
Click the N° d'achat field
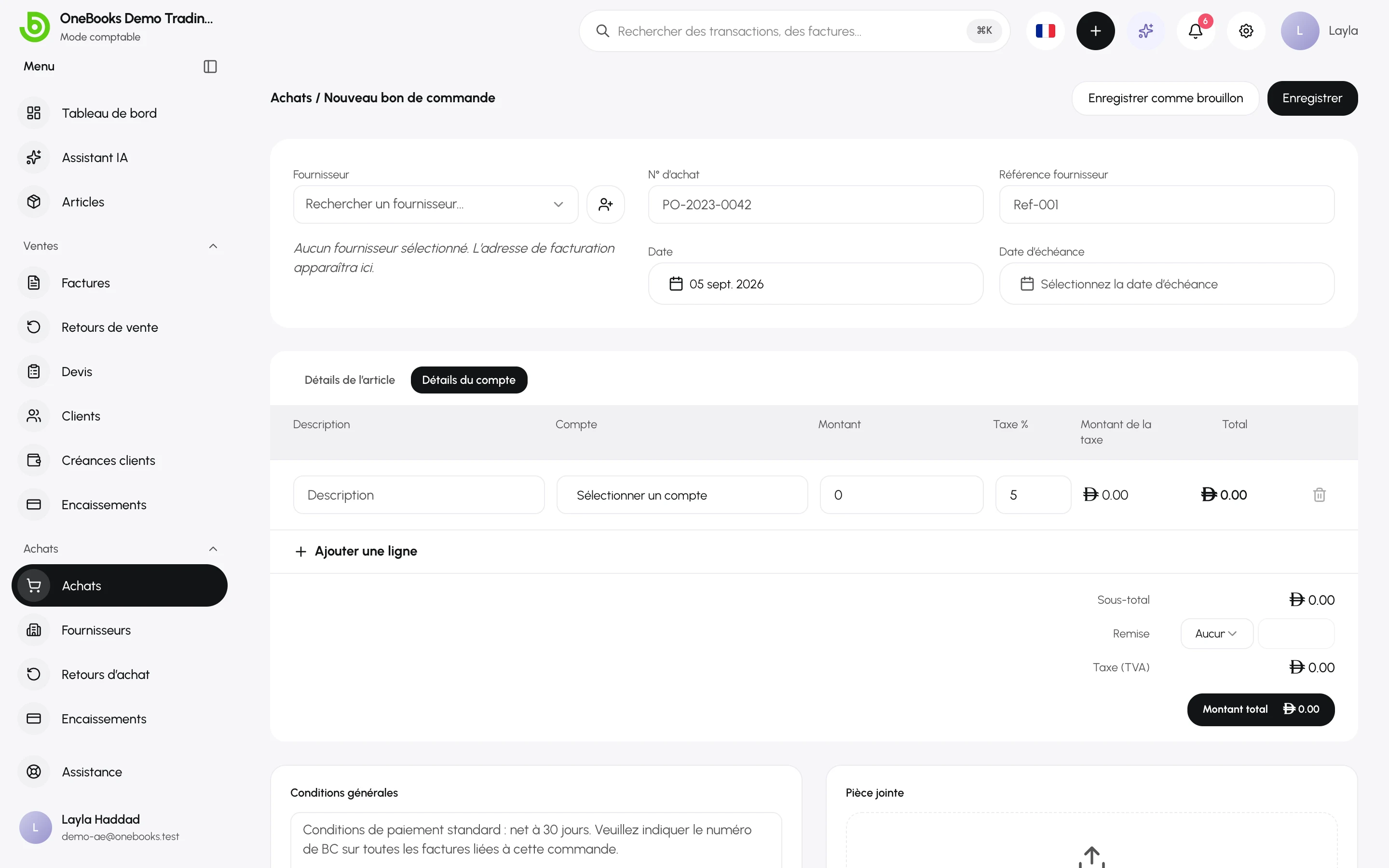click(815, 204)
